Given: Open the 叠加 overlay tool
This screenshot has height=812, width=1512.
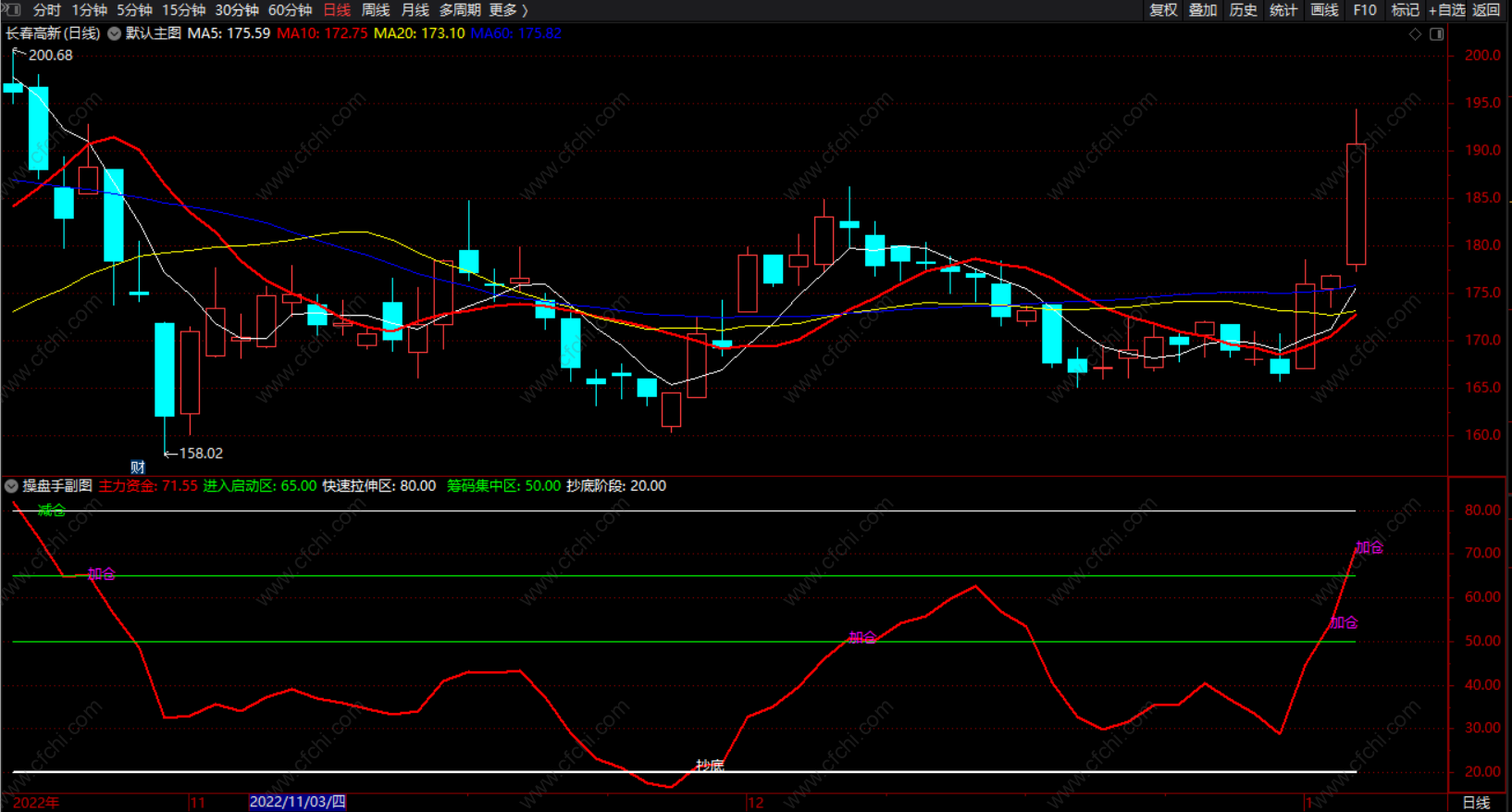Looking at the screenshot, I should (1202, 10).
